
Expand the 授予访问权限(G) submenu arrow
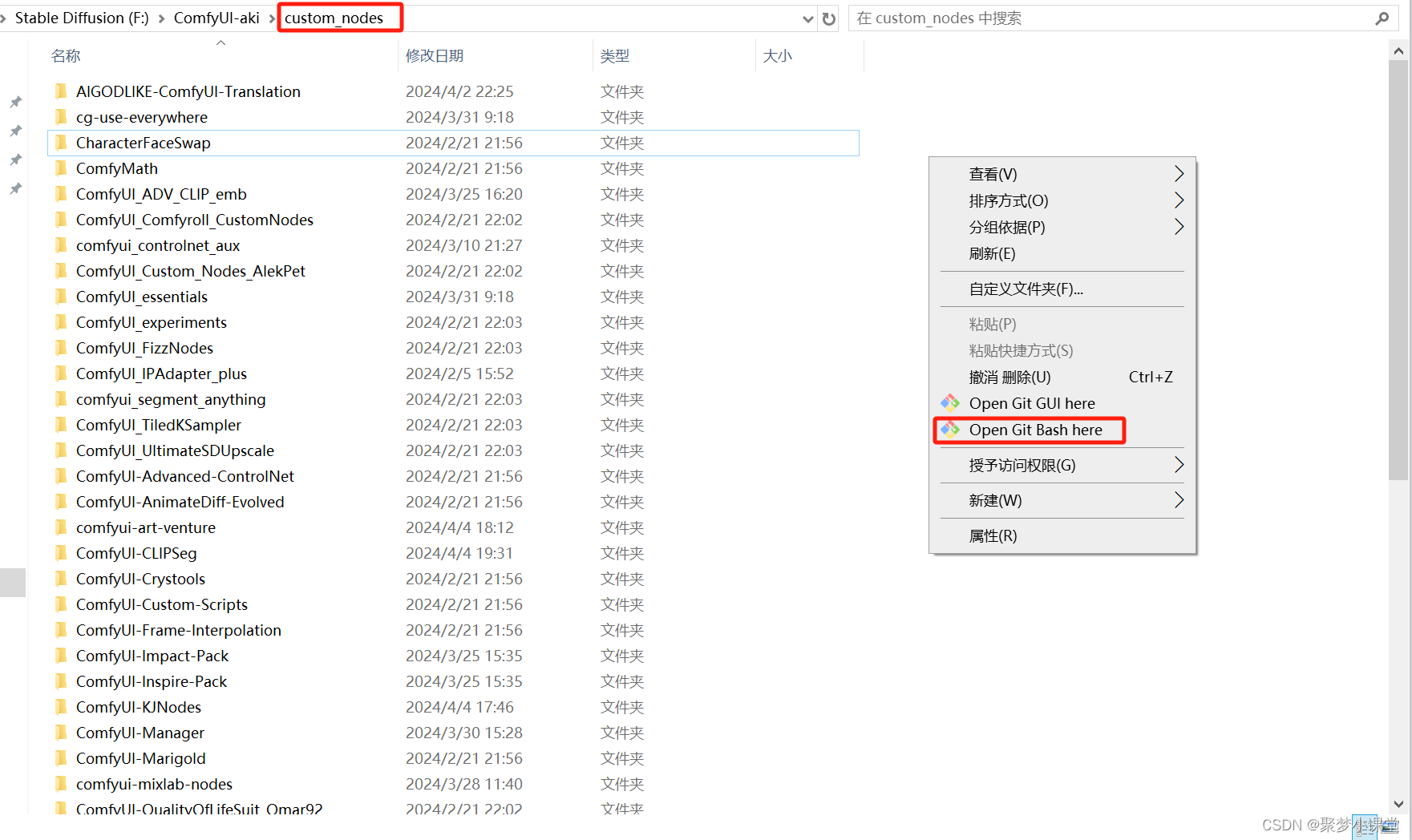click(1179, 465)
